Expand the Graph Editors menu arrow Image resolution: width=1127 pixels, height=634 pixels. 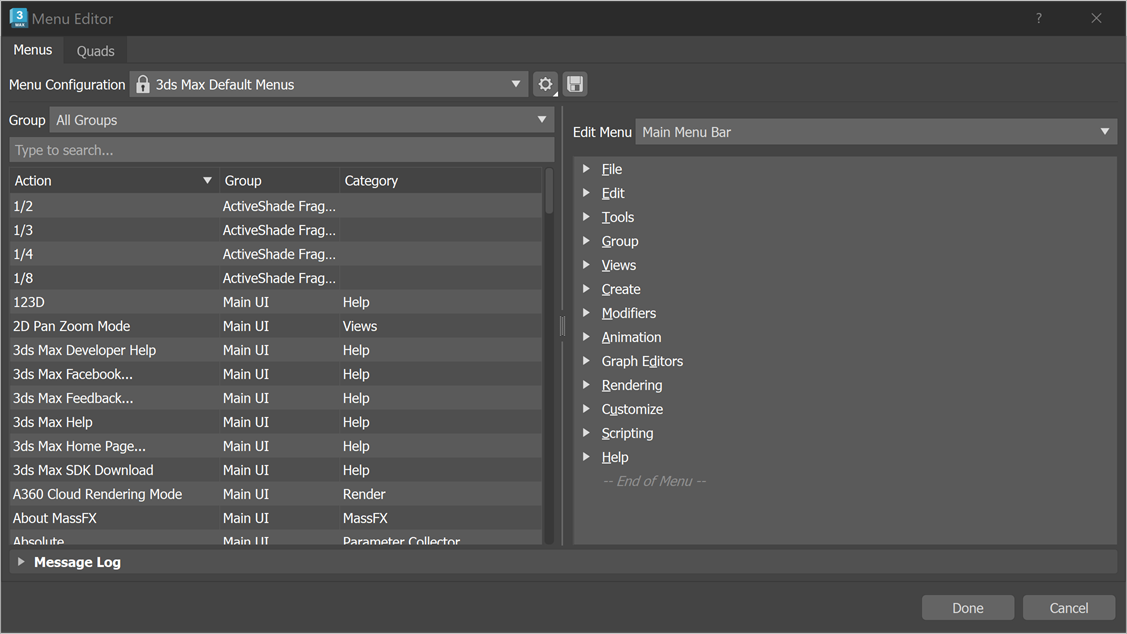[586, 361]
